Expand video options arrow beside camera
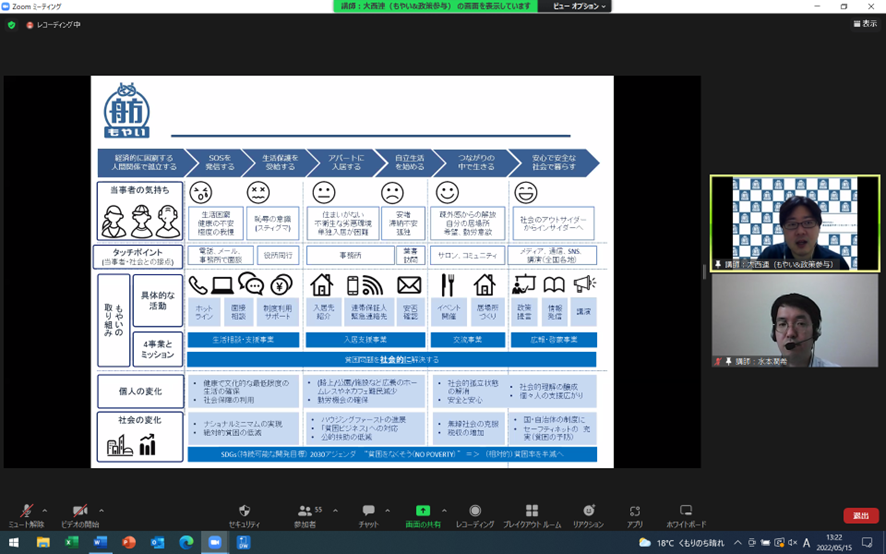Viewport: 886px width, 554px height. click(x=101, y=510)
